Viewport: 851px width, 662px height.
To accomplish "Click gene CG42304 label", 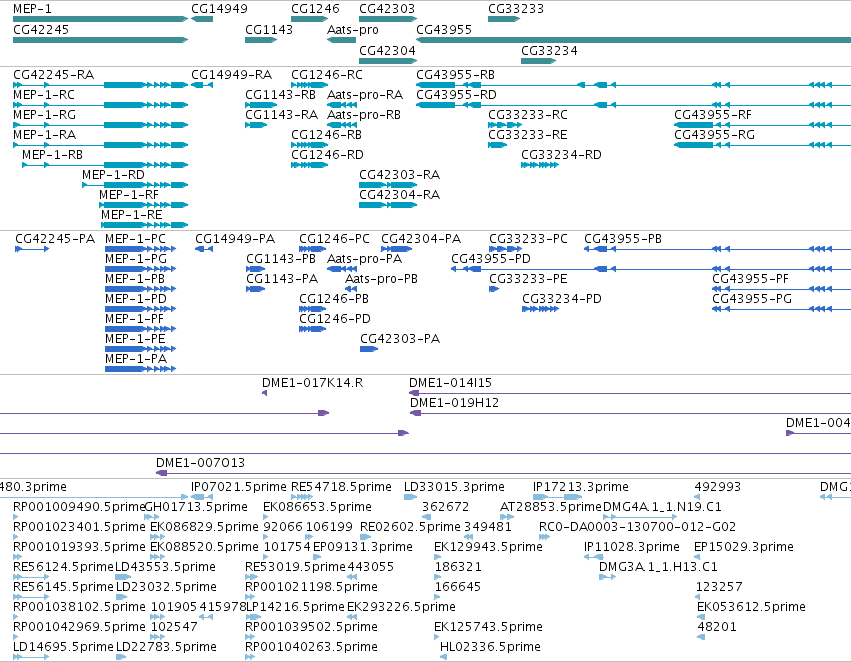I will point(387,50).
